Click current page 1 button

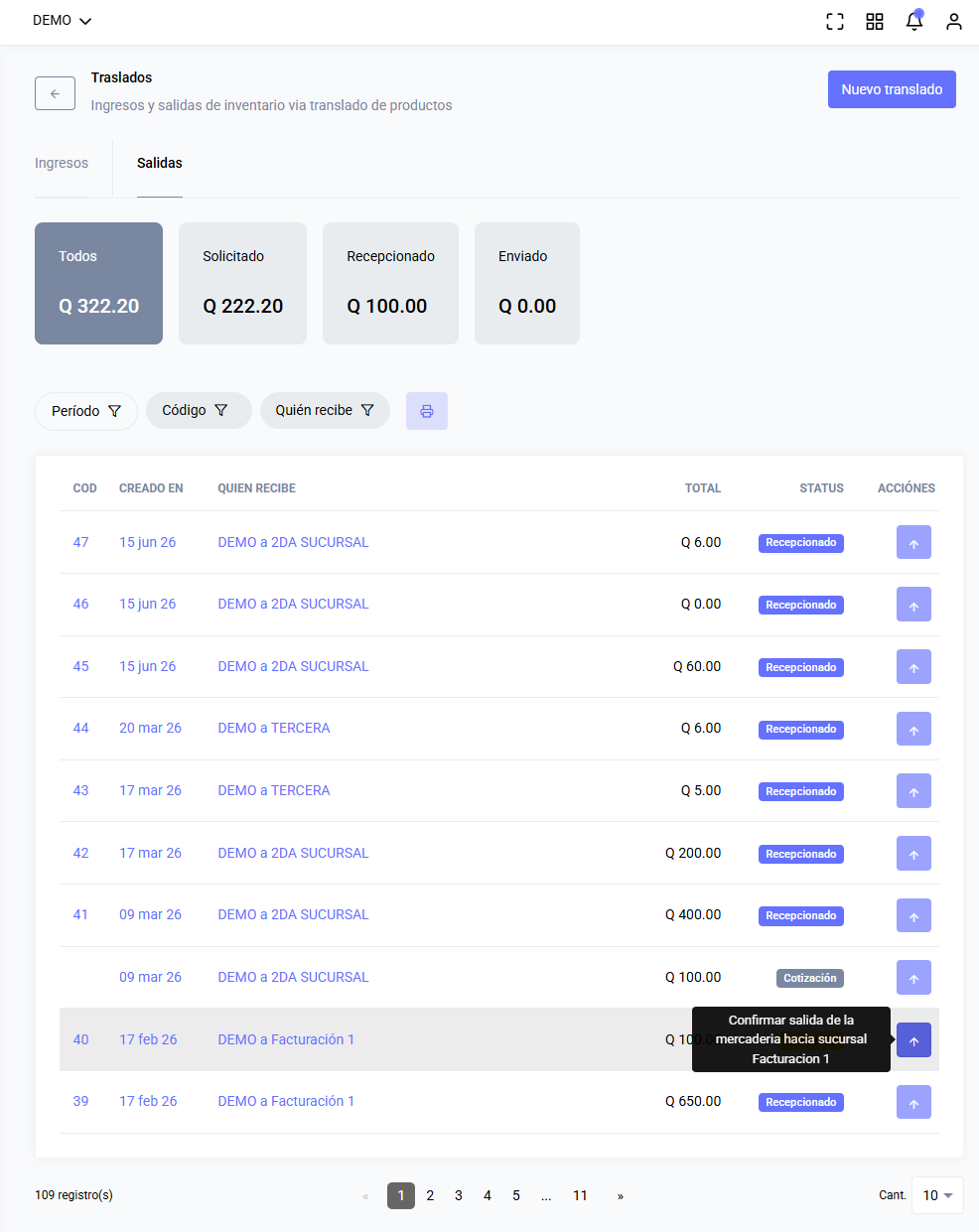[x=401, y=1195]
